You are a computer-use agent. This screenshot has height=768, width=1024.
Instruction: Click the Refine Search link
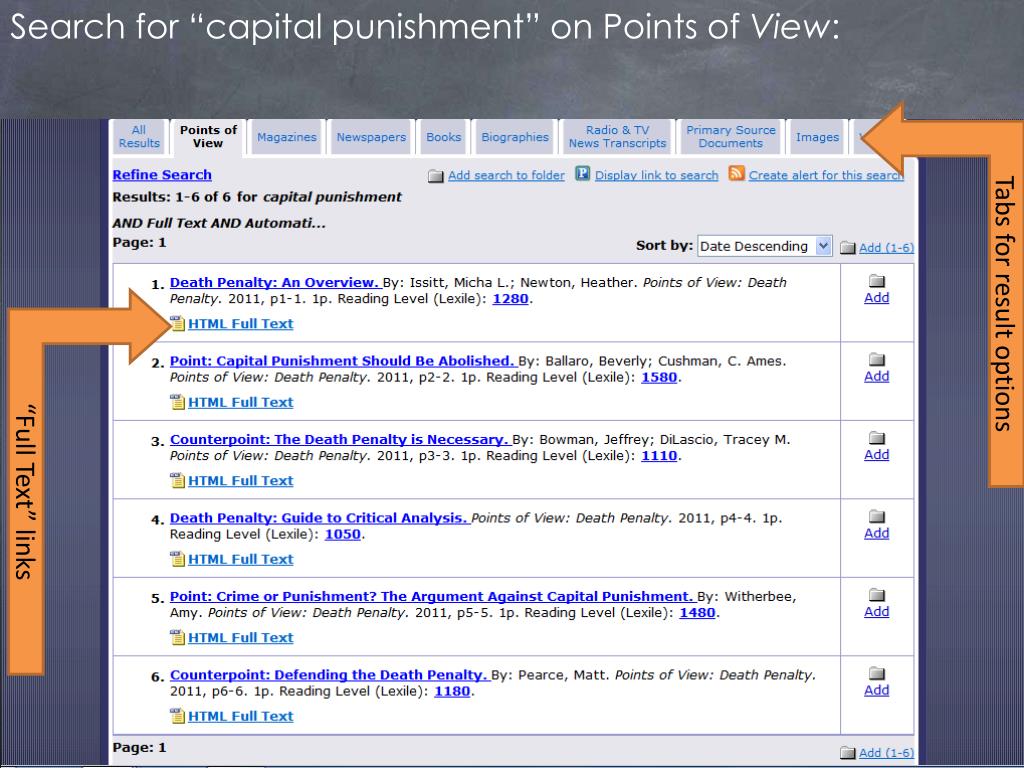[162, 175]
